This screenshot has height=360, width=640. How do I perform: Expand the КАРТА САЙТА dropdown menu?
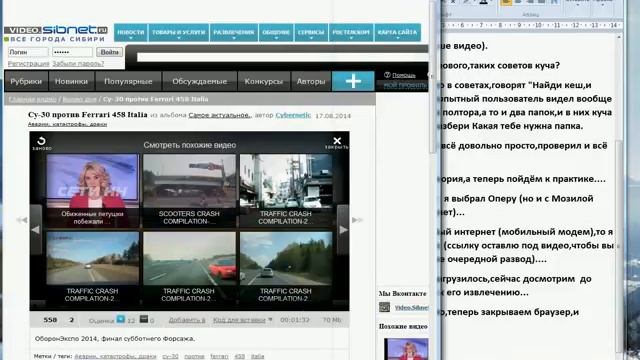[397, 33]
